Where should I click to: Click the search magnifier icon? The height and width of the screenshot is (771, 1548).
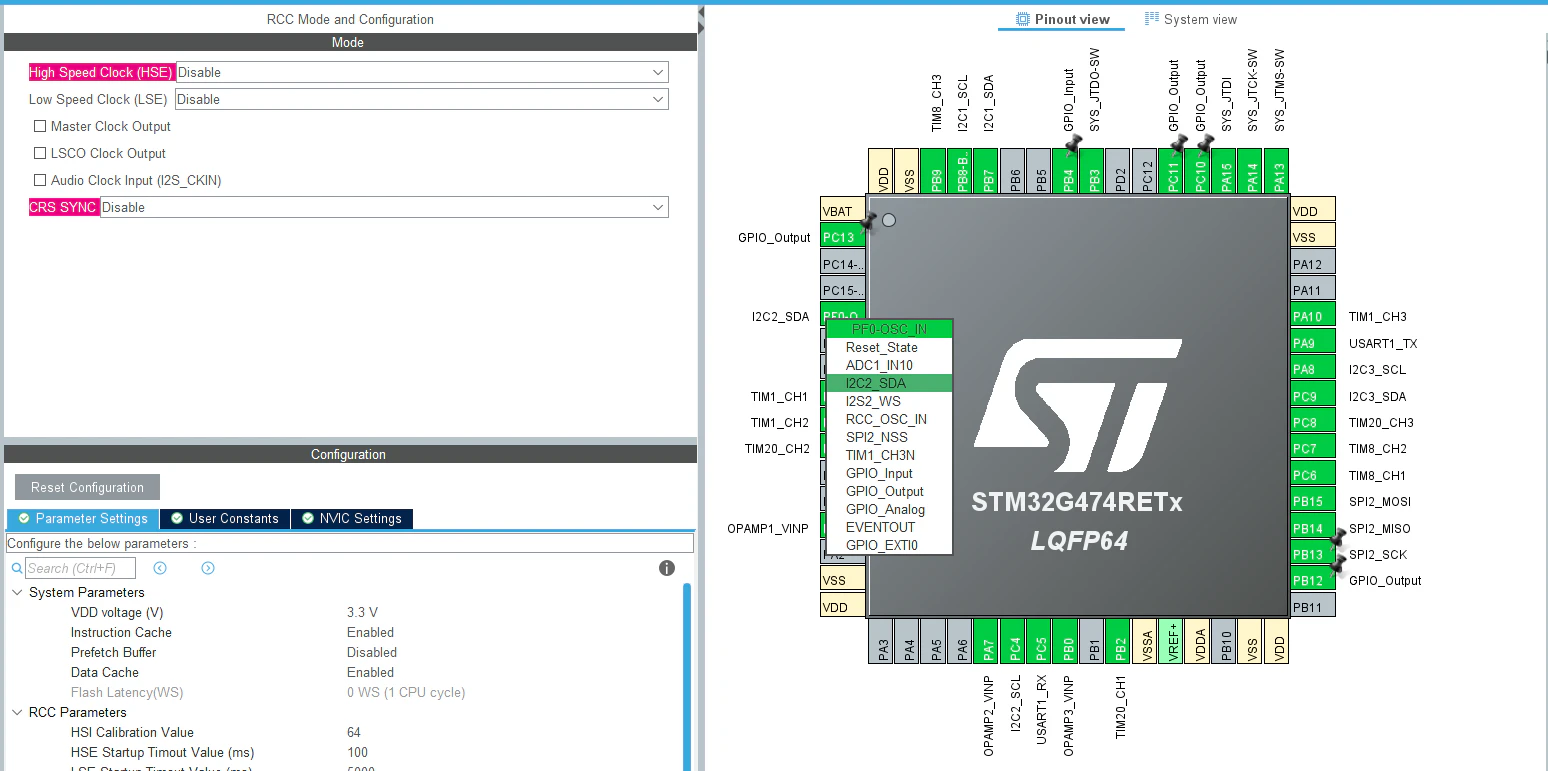tap(17, 568)
